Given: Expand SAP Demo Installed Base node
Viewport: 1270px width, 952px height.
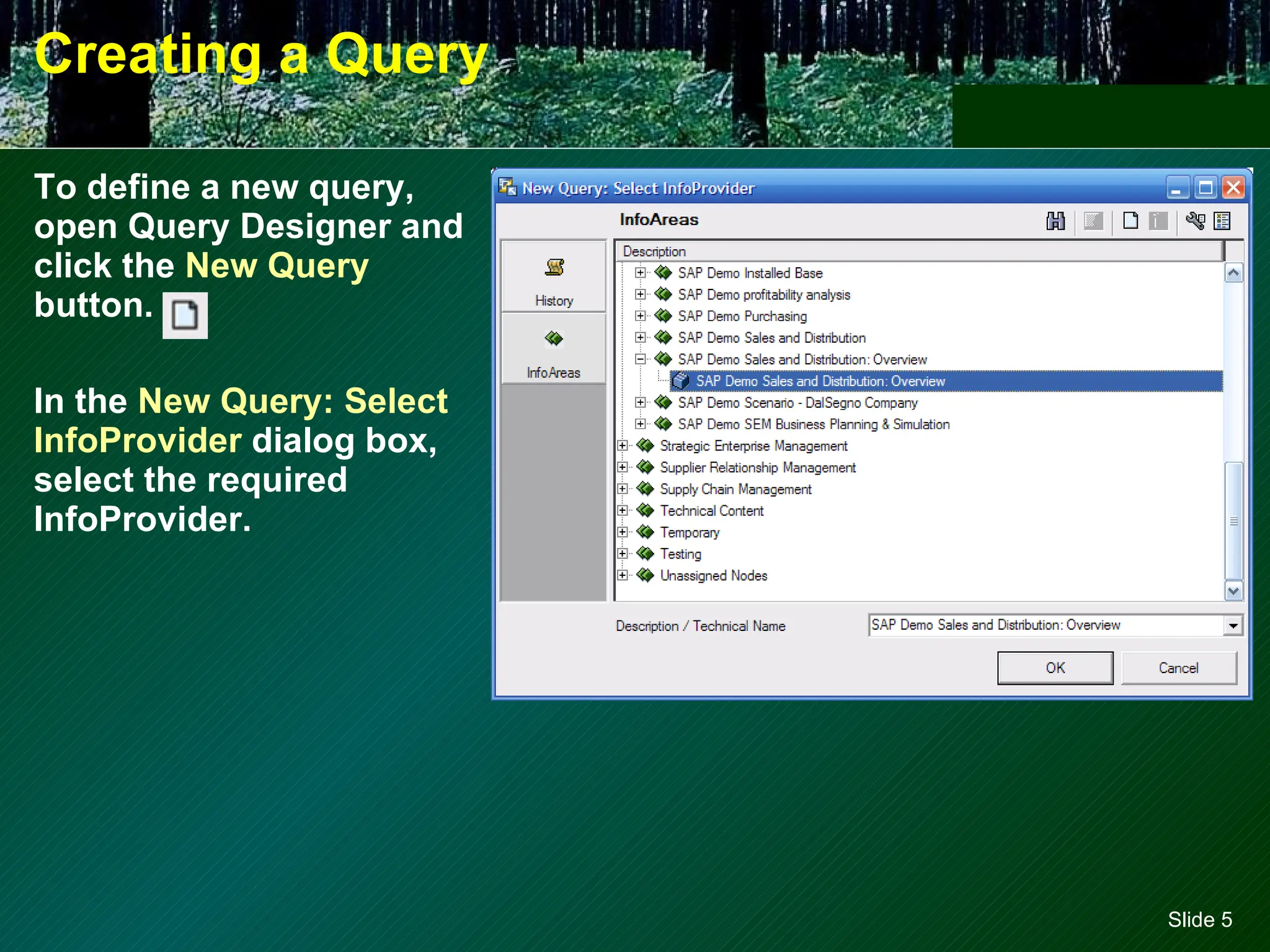Looking at the screenshot, I should tap(641, 273).
